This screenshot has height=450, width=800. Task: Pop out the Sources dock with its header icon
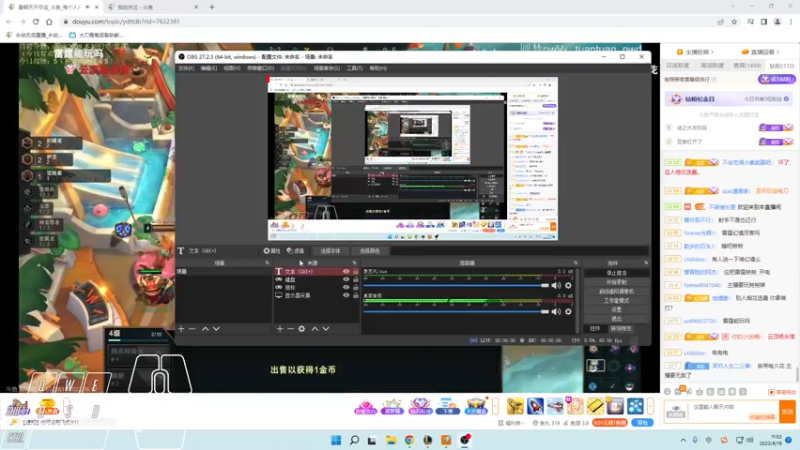click(355, 263)
